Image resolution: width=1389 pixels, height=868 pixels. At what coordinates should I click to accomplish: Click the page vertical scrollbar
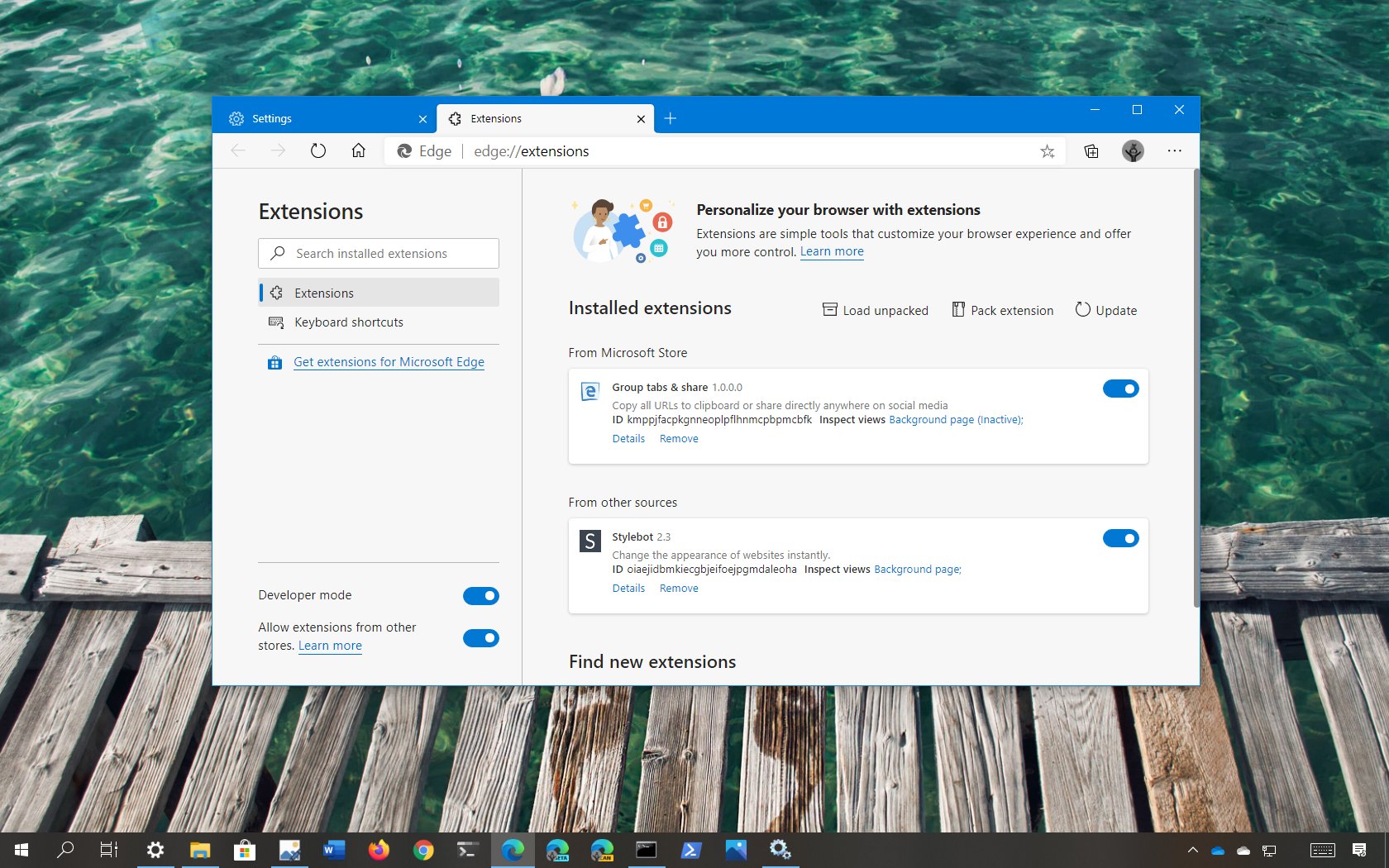point(1196,389)
